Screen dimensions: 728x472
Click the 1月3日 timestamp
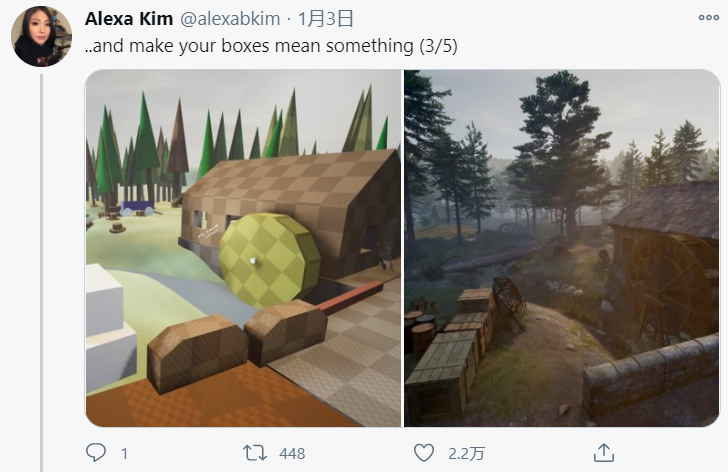pyautogui.click(x=325, y=19)
